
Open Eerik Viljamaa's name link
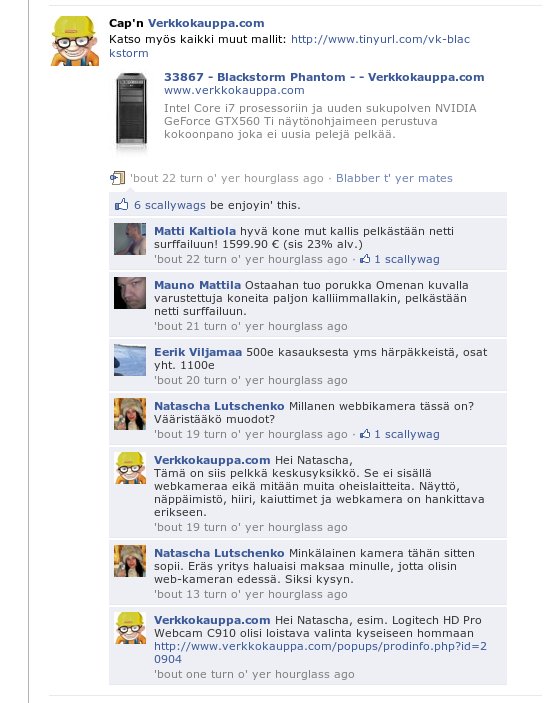click(x=198, y=352)
